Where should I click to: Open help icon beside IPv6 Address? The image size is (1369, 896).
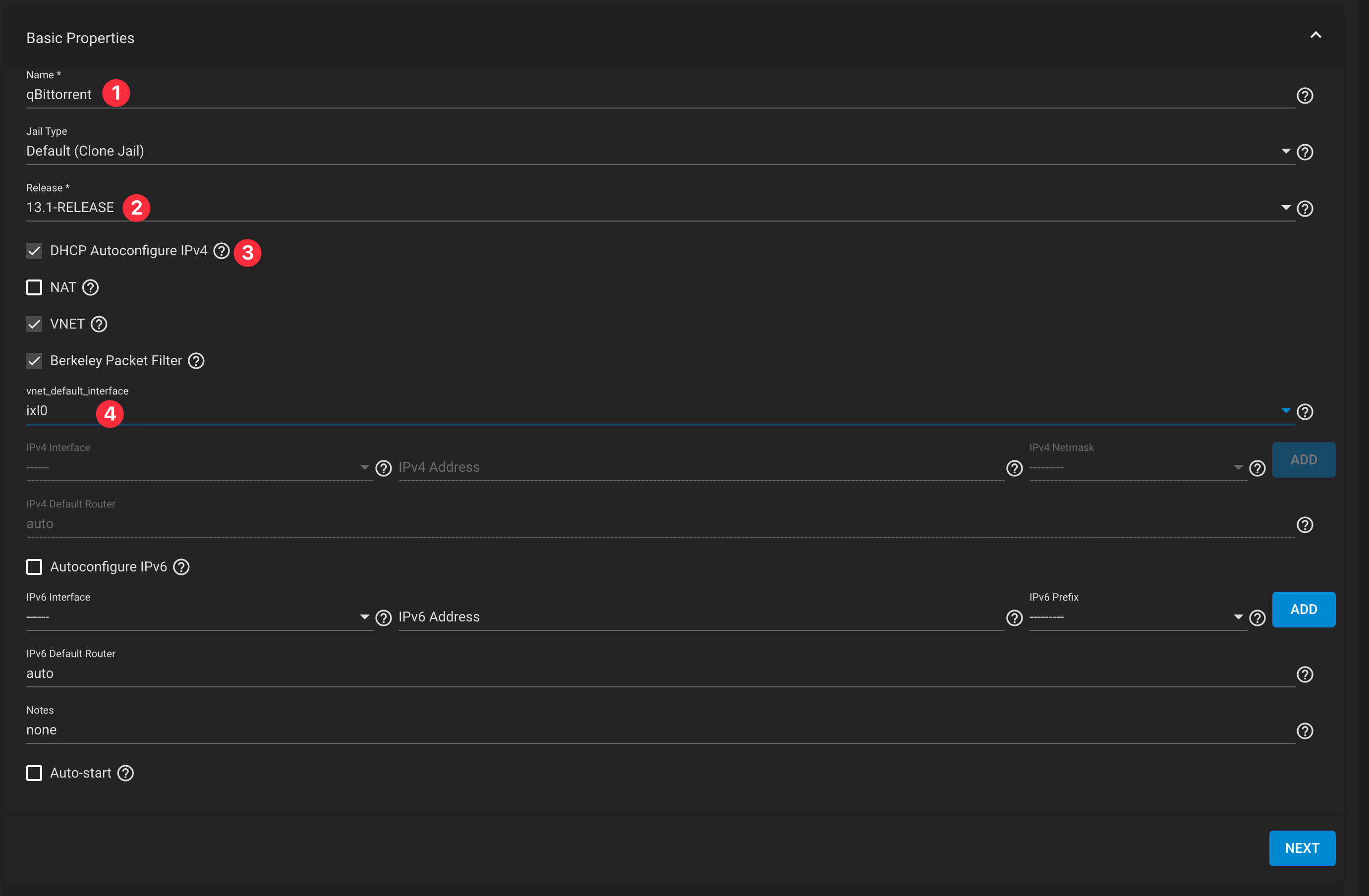pyautogui.click(x=1014, y=617)
